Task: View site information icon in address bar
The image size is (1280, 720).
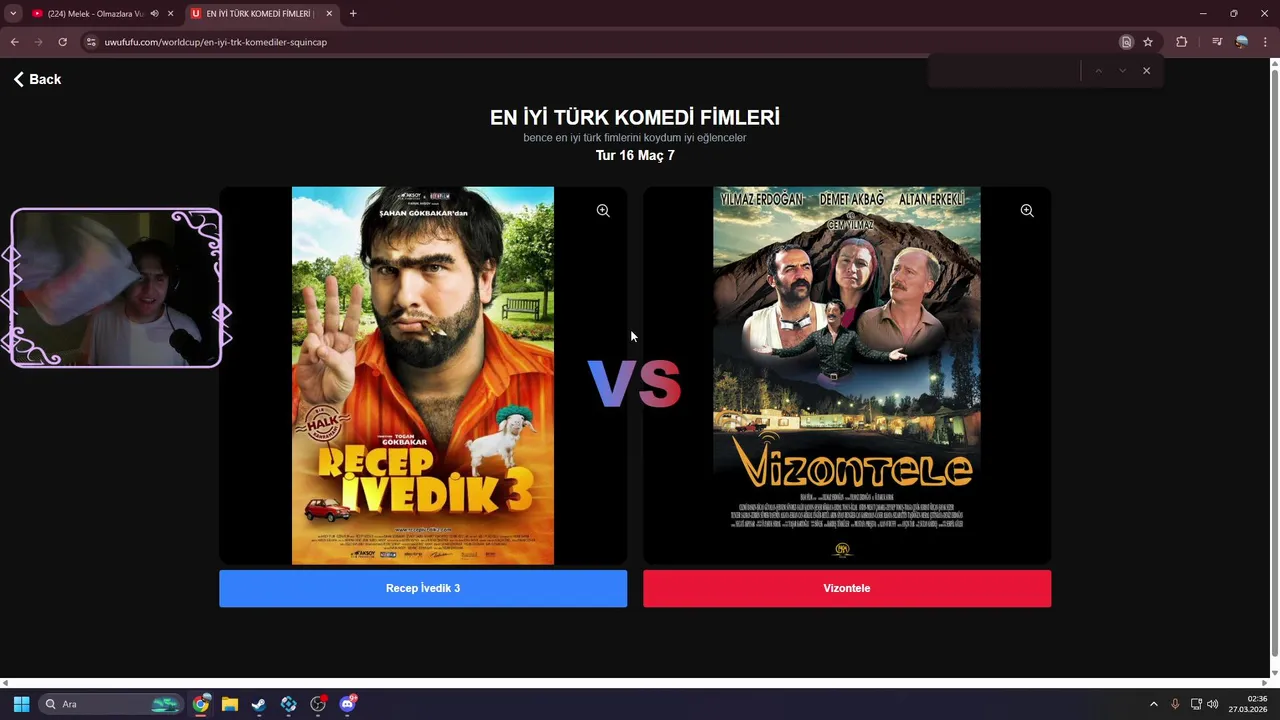Action: click(91, 42)
